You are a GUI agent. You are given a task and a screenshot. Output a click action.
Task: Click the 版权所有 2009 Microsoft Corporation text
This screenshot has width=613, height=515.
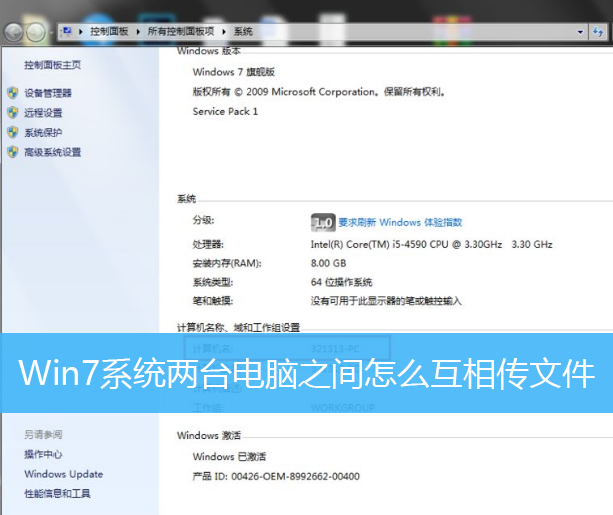pos(319,92)
